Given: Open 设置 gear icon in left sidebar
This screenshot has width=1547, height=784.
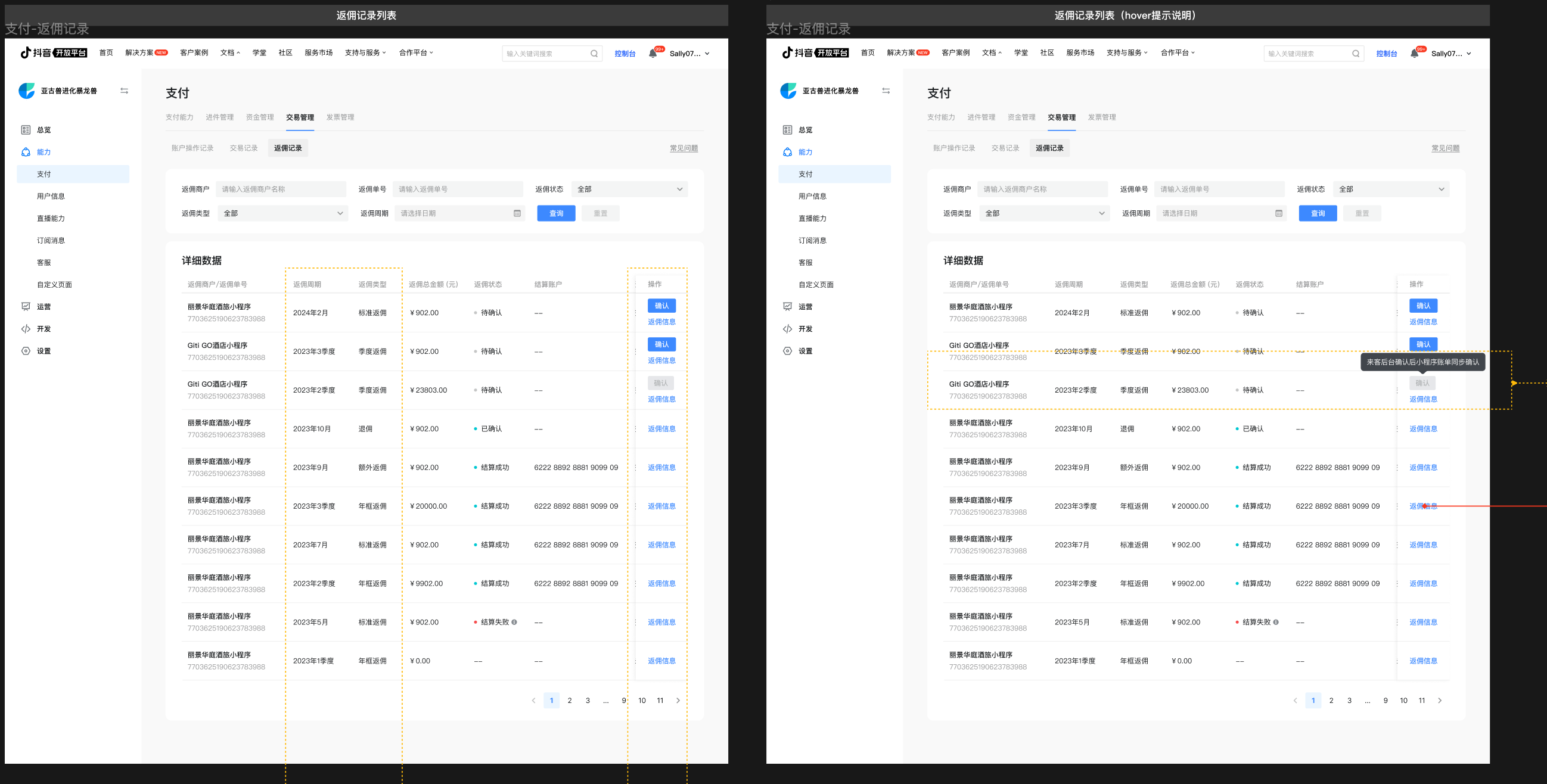Looking at the screenshot, I should [26, 351].
